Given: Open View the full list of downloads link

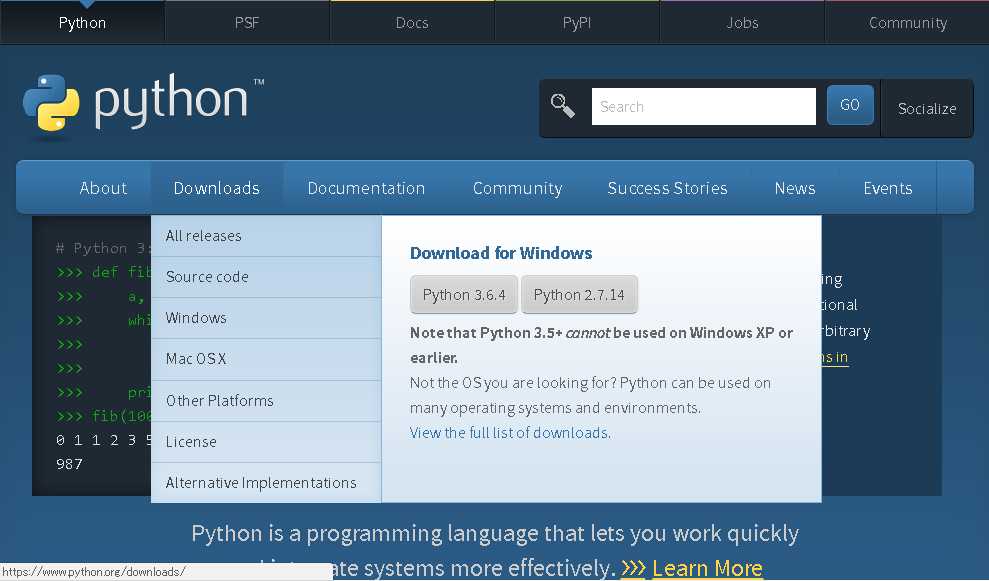Looking at the screenshot, I should coord(510,433).
